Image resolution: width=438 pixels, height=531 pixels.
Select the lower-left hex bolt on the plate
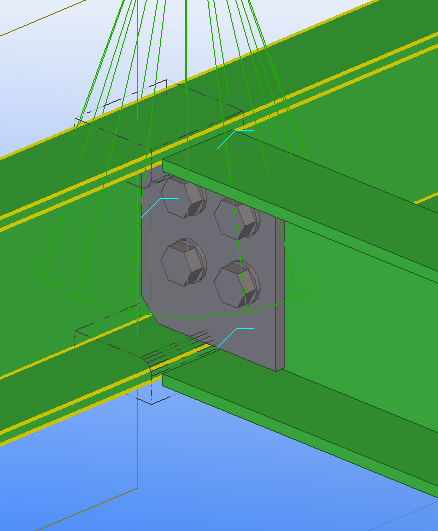coord(184,262)
